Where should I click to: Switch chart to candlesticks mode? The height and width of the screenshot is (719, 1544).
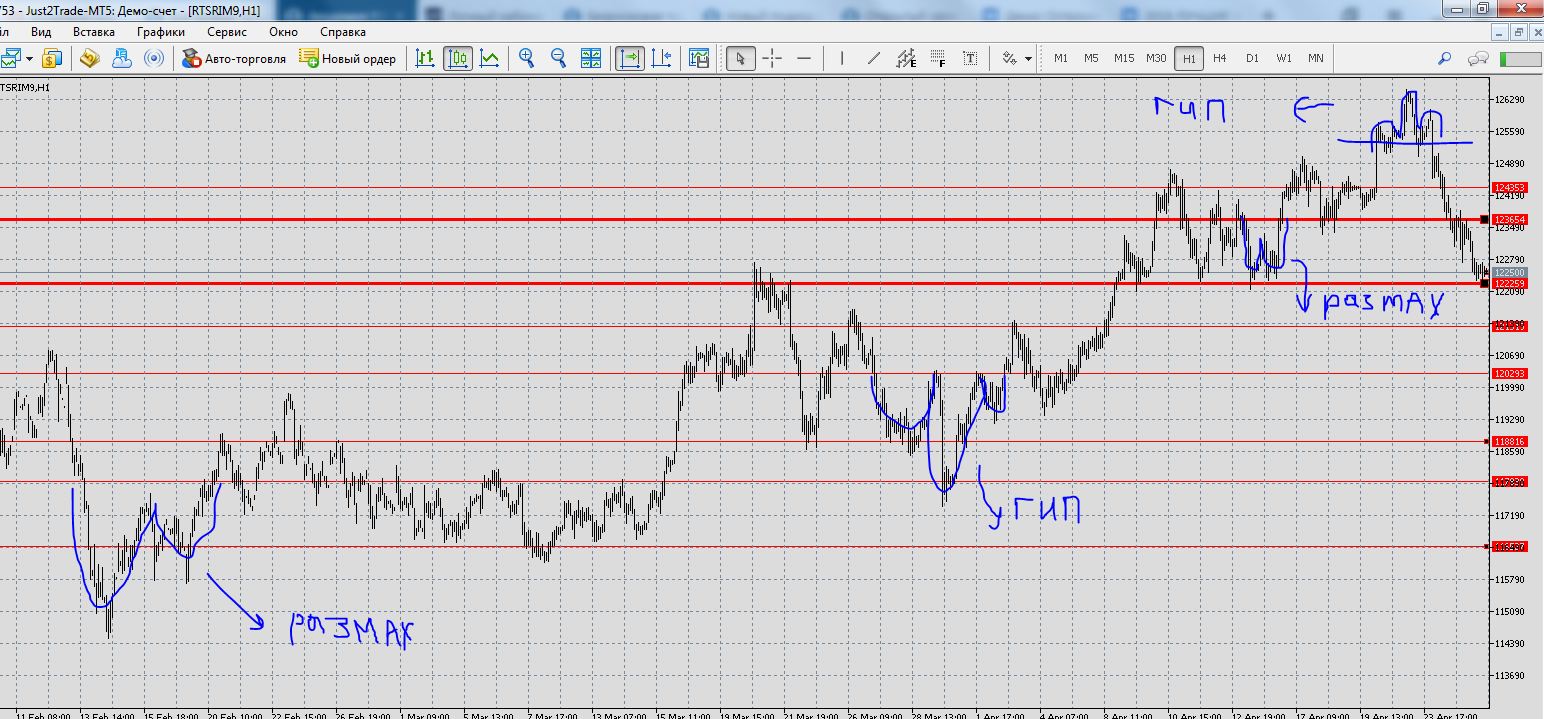(x=458, y=58)
